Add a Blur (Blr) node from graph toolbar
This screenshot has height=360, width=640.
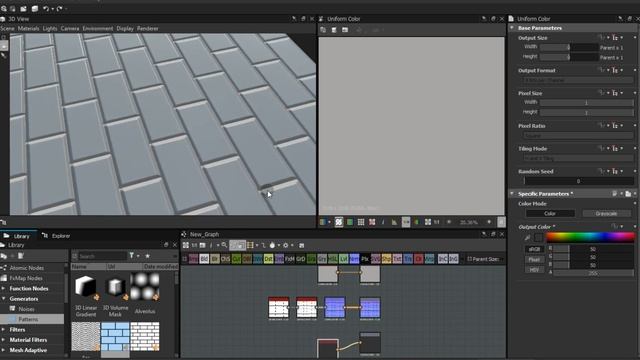[x=215, y=259]
